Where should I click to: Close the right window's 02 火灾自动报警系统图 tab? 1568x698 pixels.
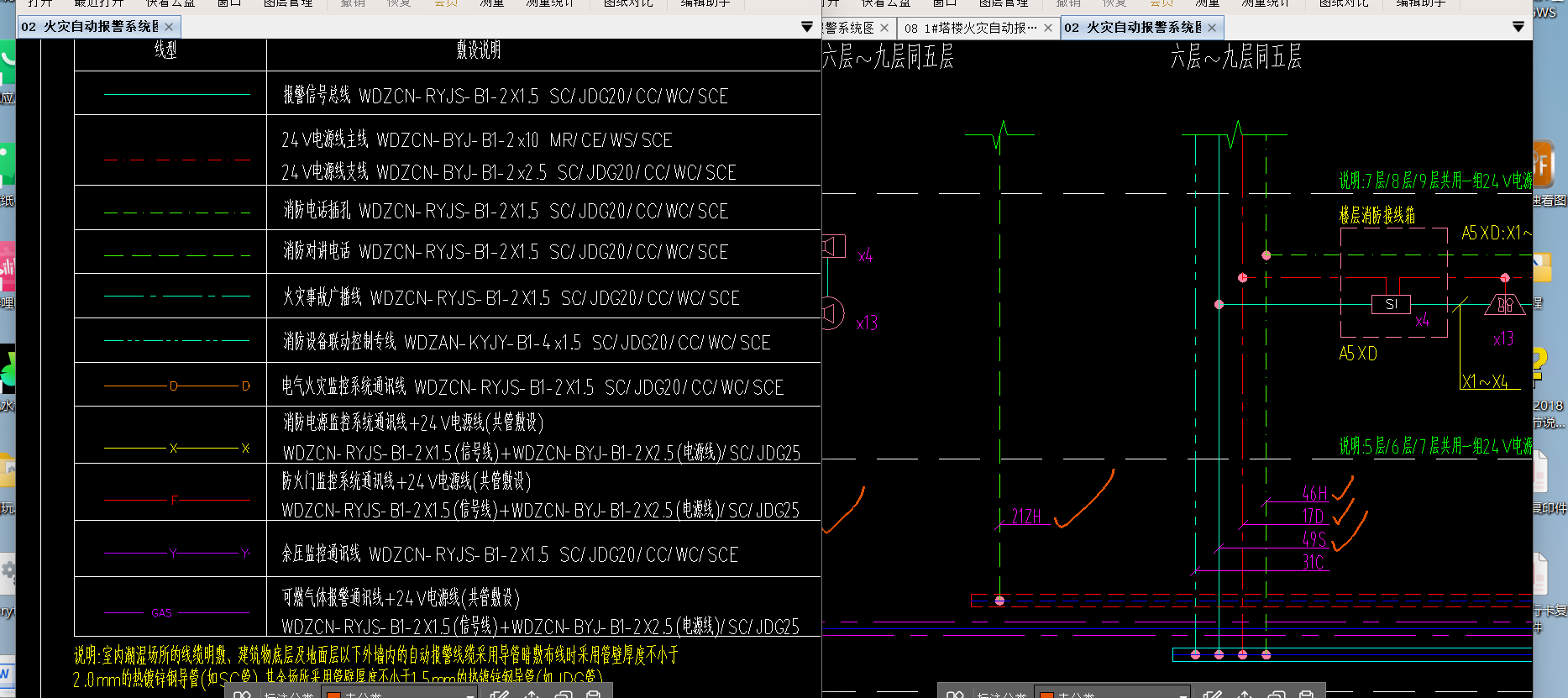(1212, 28)
